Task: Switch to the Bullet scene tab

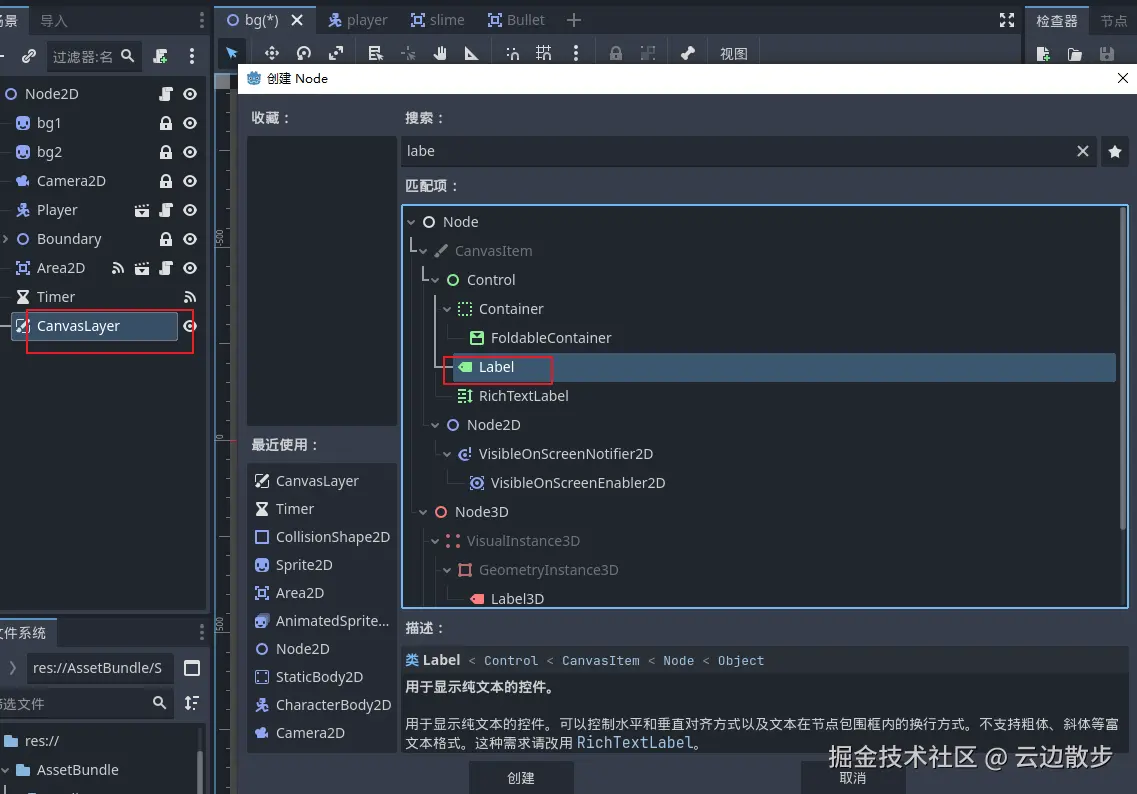Action: tap(516, 20)
